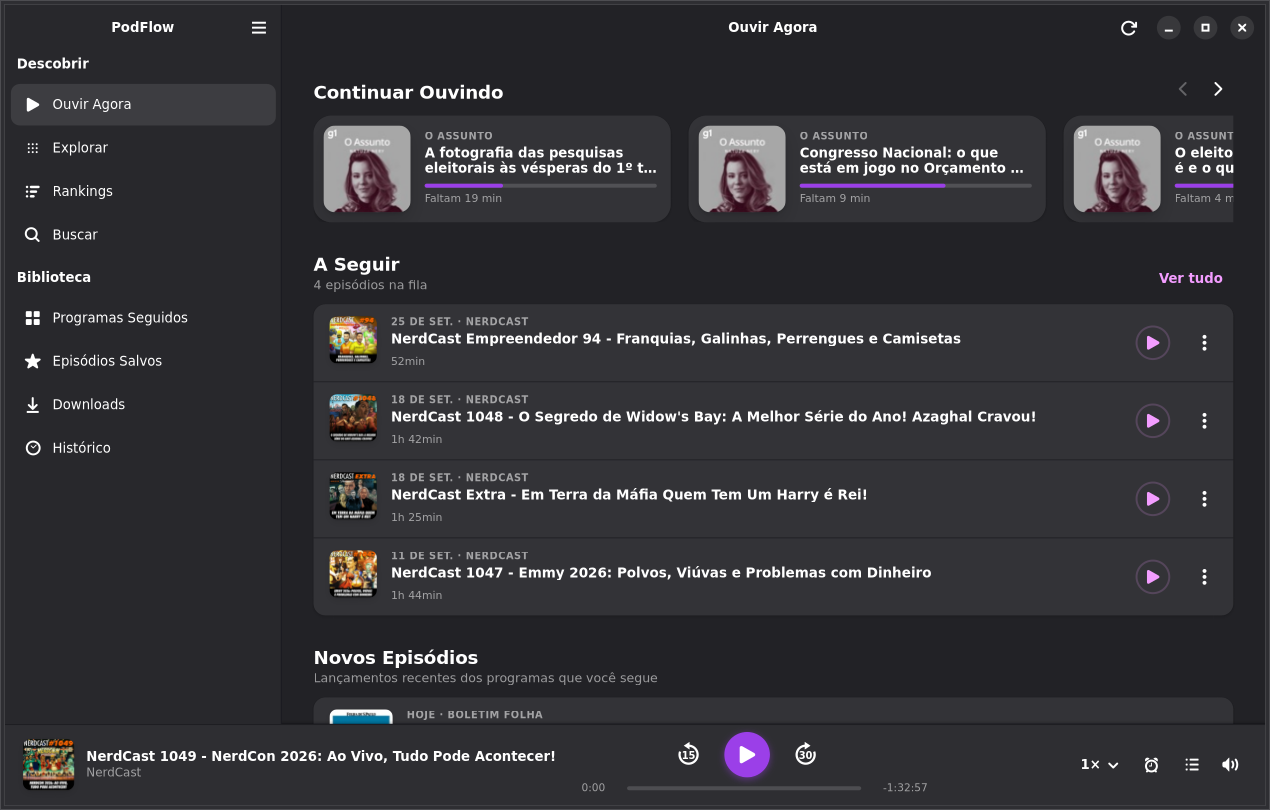Open Episódios Salvos
Screen dimensions: 1270x810
[143, 362]
